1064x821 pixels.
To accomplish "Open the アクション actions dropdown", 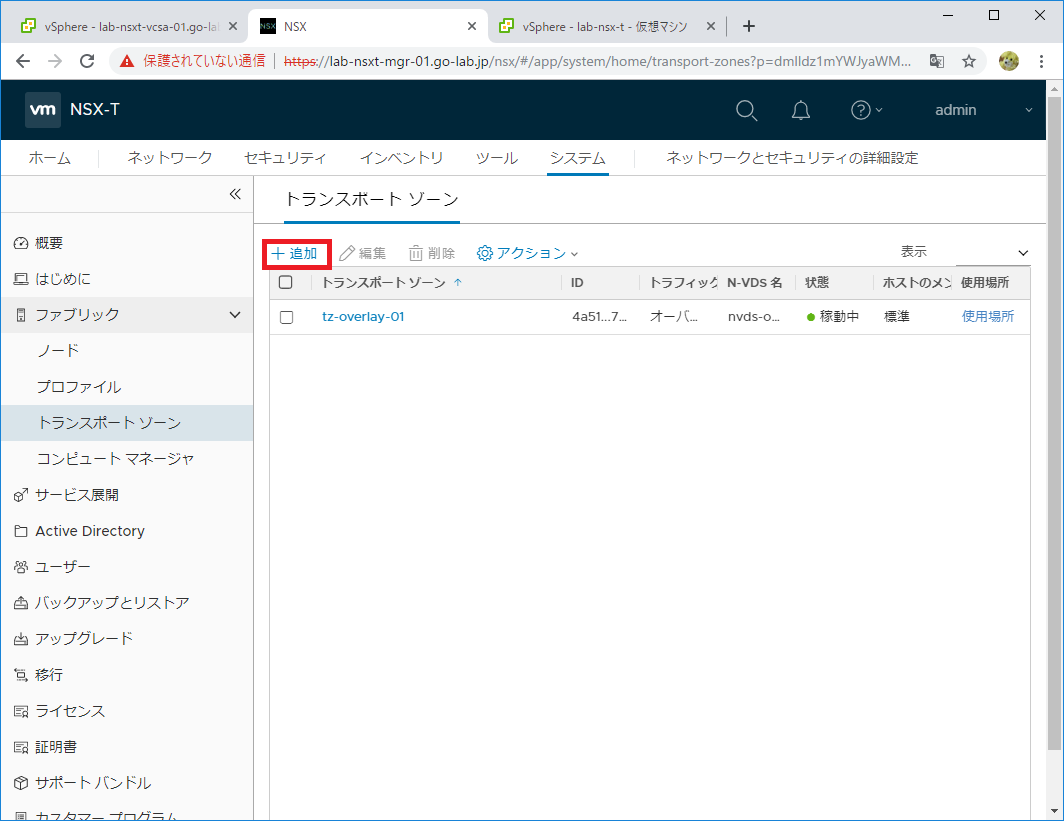I will pos(527,253).
